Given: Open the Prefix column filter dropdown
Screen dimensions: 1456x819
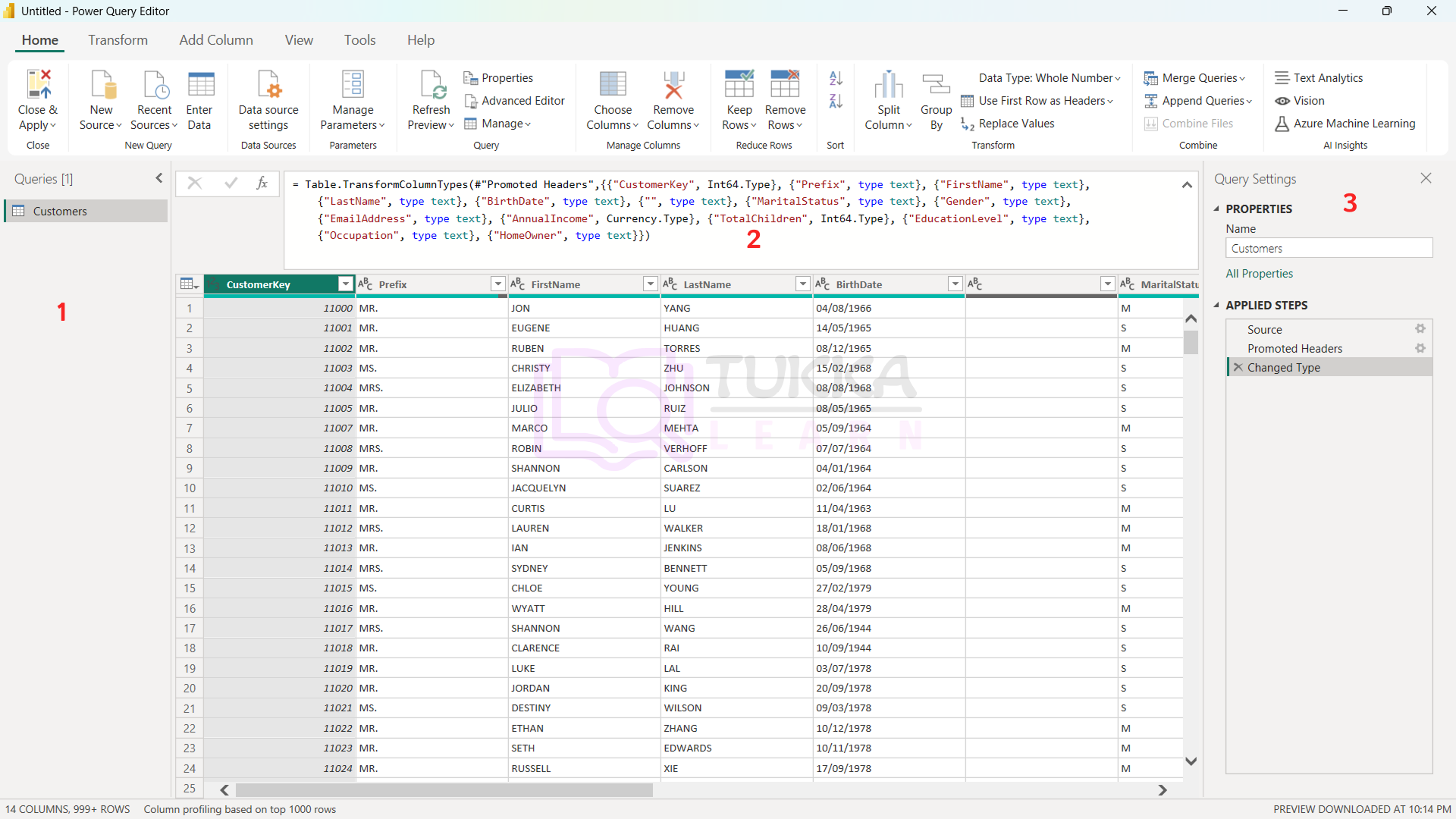Looking at the screenshot, I should 497,284.
